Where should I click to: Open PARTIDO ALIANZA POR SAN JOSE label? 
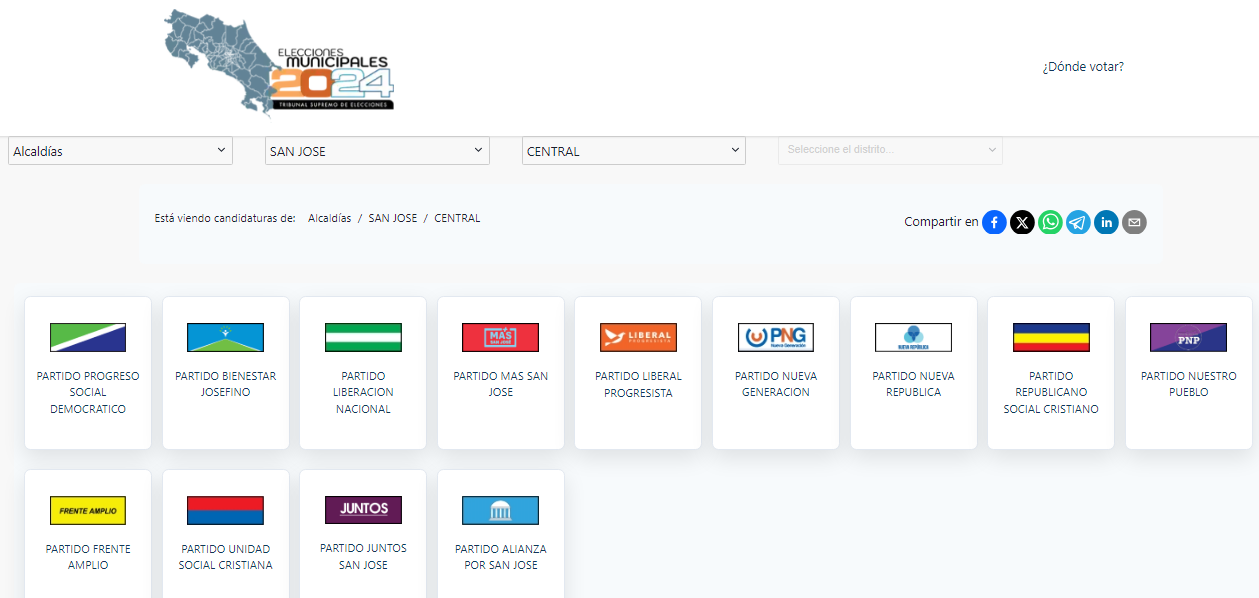500,557
